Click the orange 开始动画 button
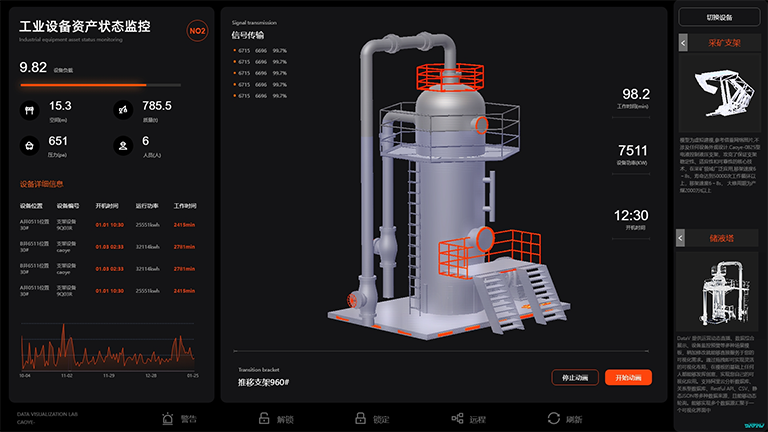The image size is (768, 432). [x=628, y=378]
